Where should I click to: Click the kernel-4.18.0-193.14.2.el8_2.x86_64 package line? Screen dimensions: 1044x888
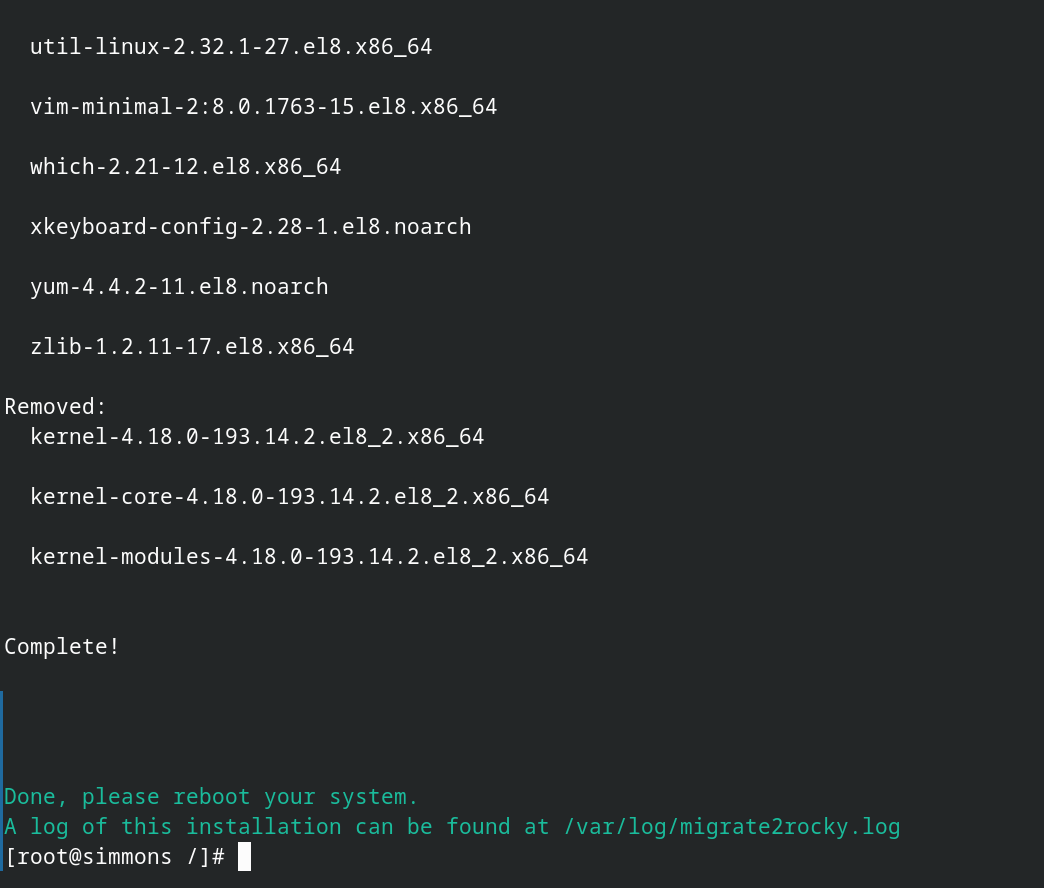257,437
